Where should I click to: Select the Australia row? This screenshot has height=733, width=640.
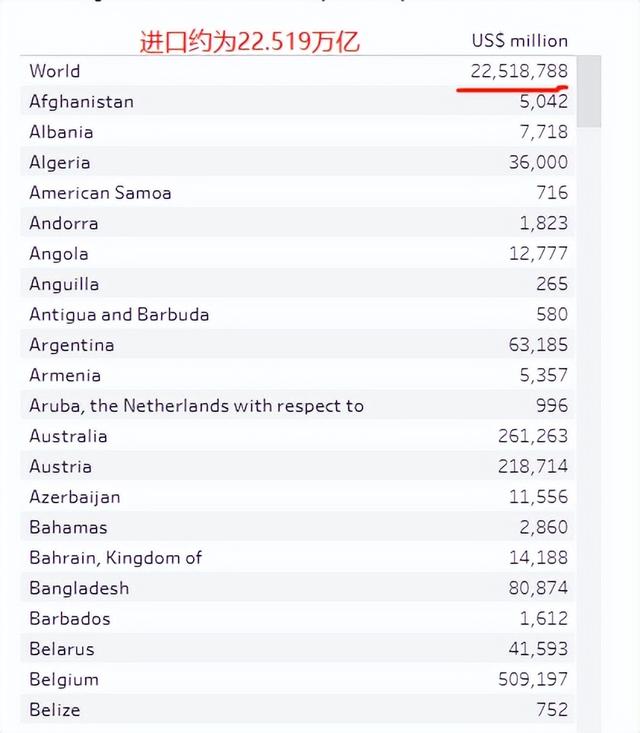tap(68, 436)
